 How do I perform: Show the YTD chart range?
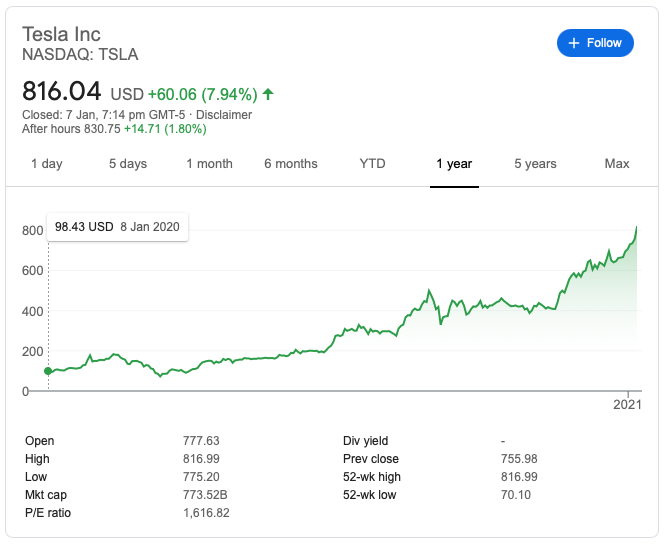[x=372, y=164]
